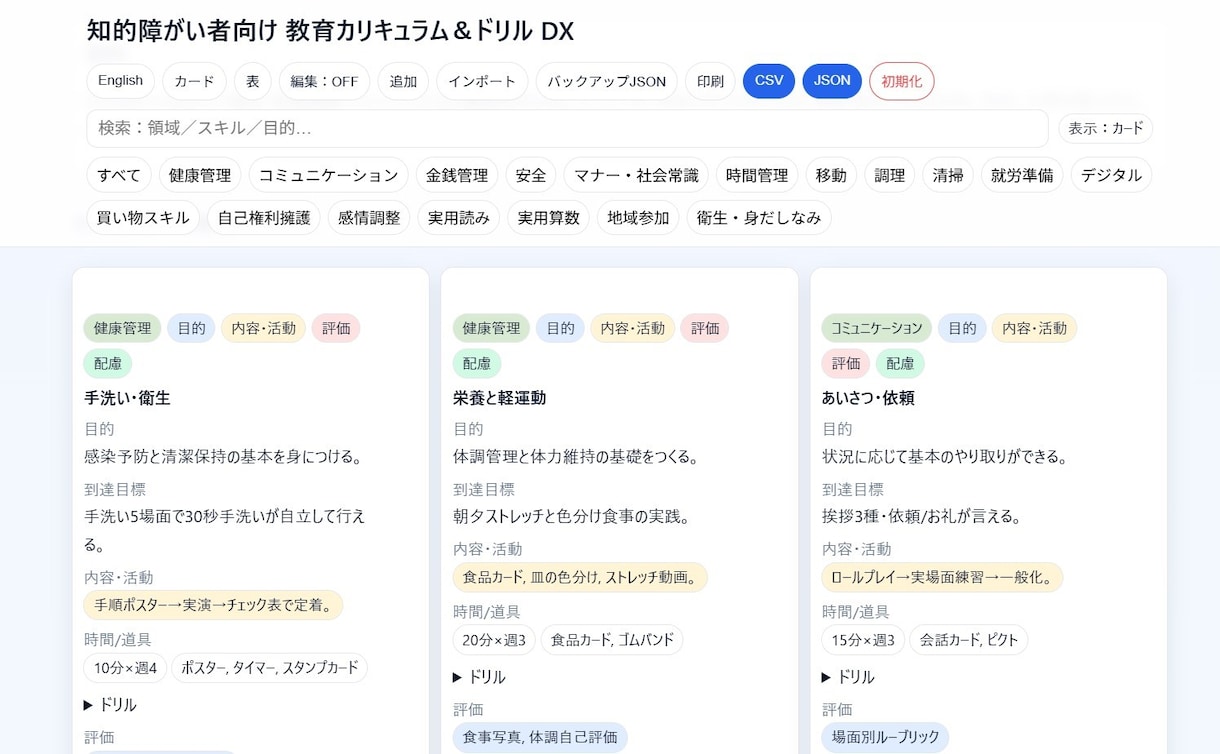Filter by 就労準備 category

point(1022,175)
